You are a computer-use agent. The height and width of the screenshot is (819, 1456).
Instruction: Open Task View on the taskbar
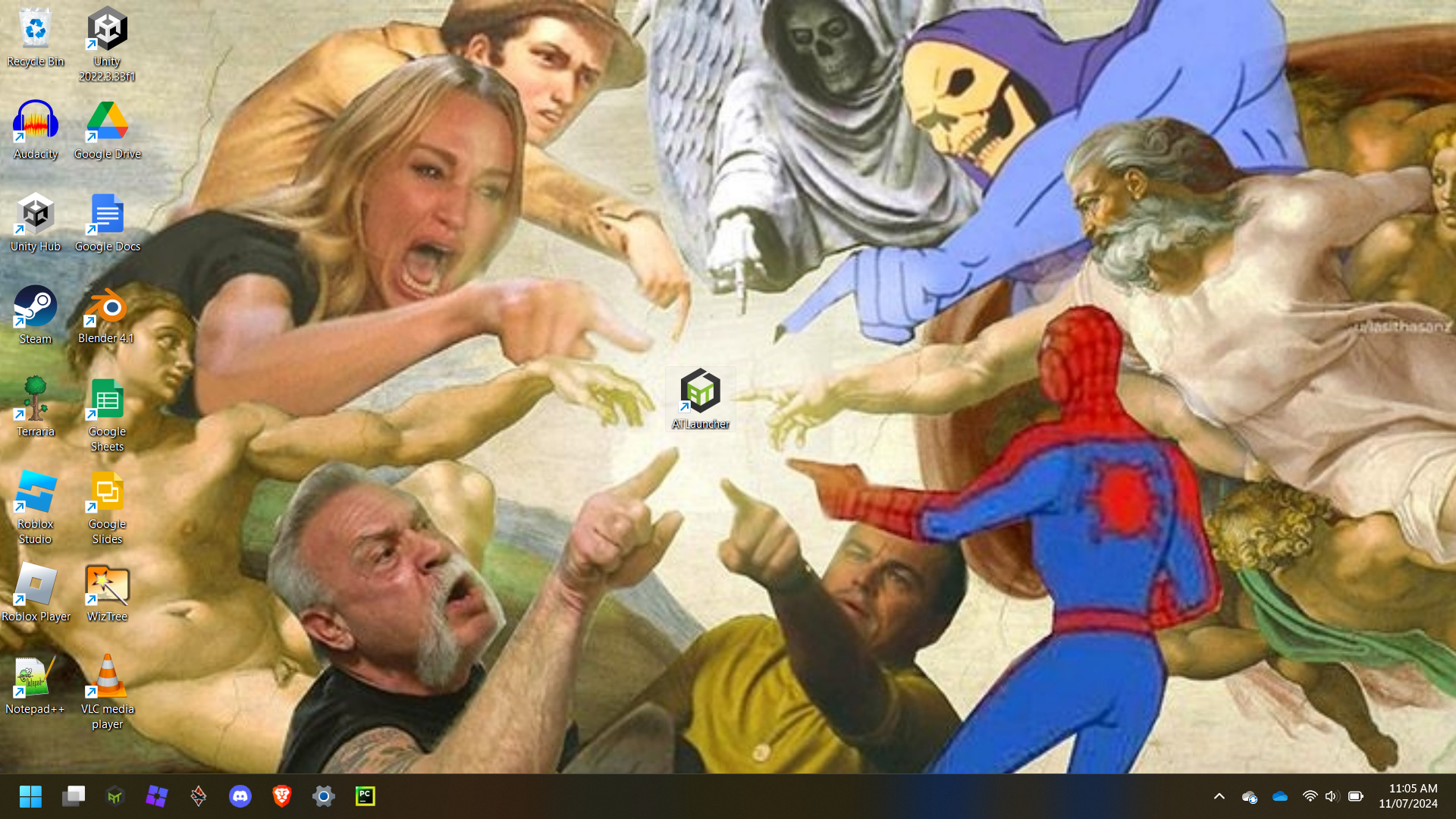point(74,796)
